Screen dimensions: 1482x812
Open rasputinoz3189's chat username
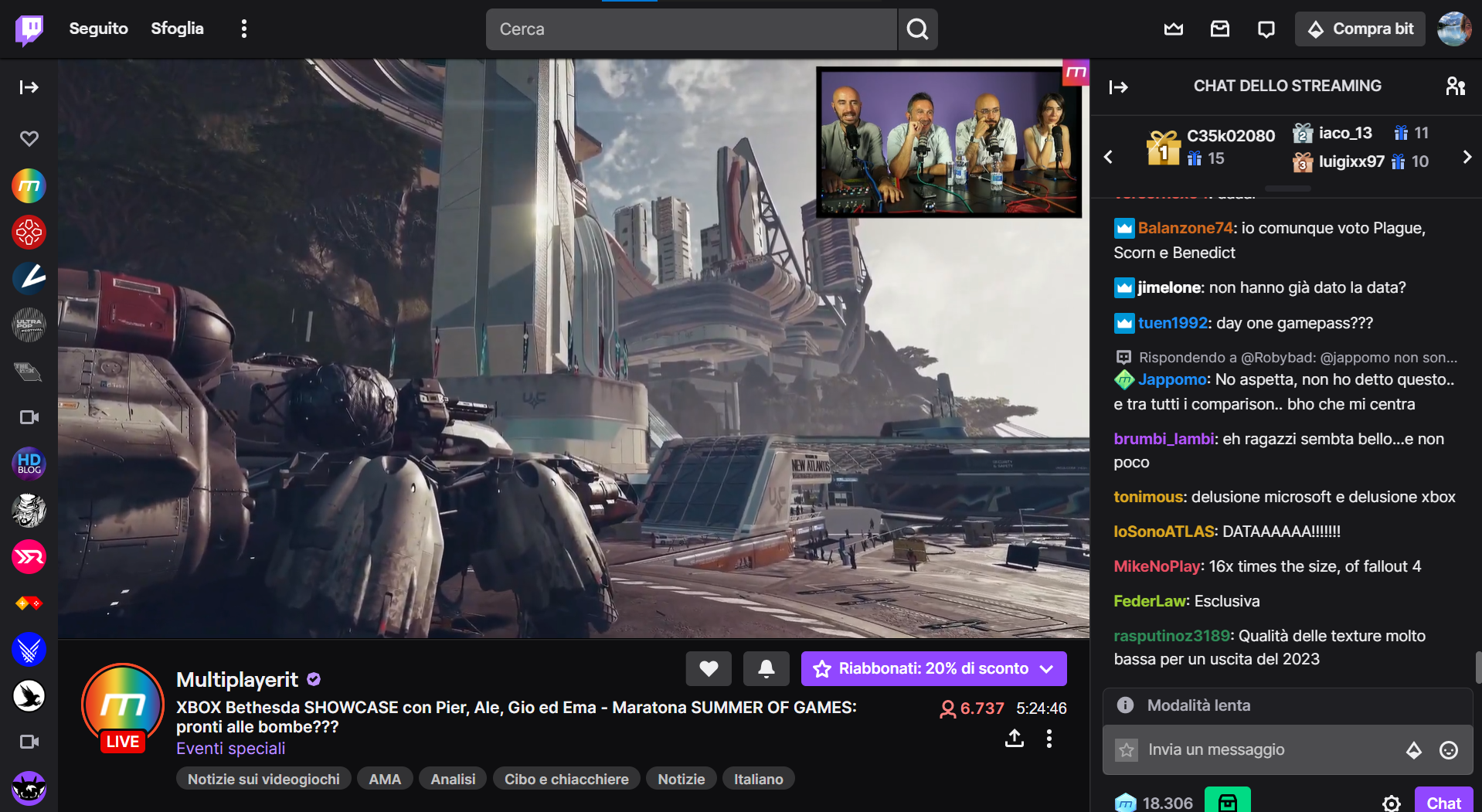pos(1171,636)
